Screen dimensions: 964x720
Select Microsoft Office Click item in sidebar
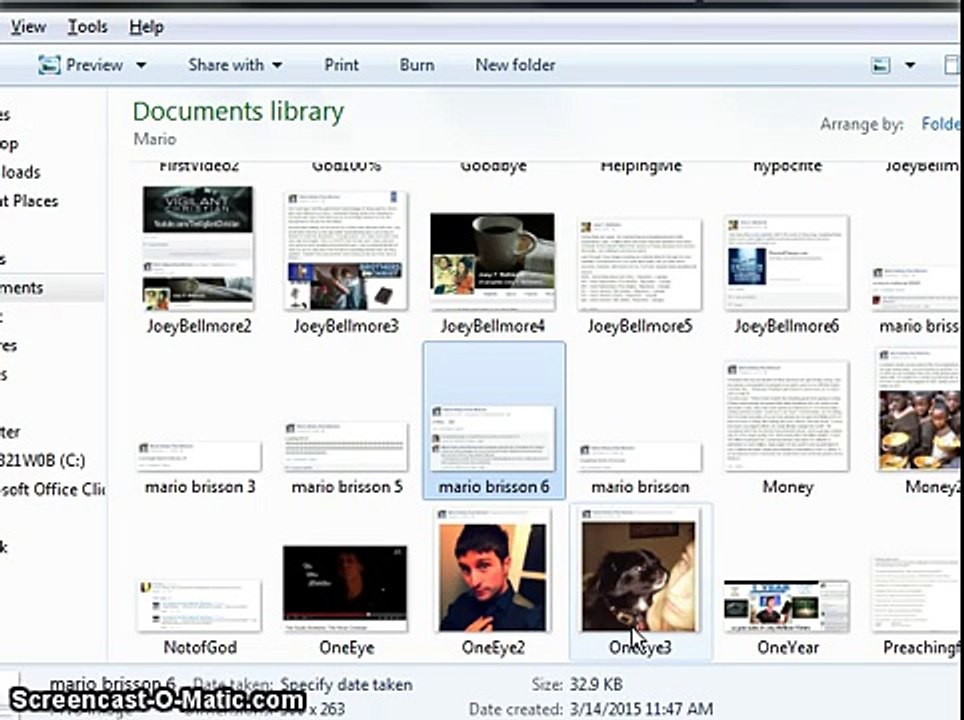(x=52, y=489)
